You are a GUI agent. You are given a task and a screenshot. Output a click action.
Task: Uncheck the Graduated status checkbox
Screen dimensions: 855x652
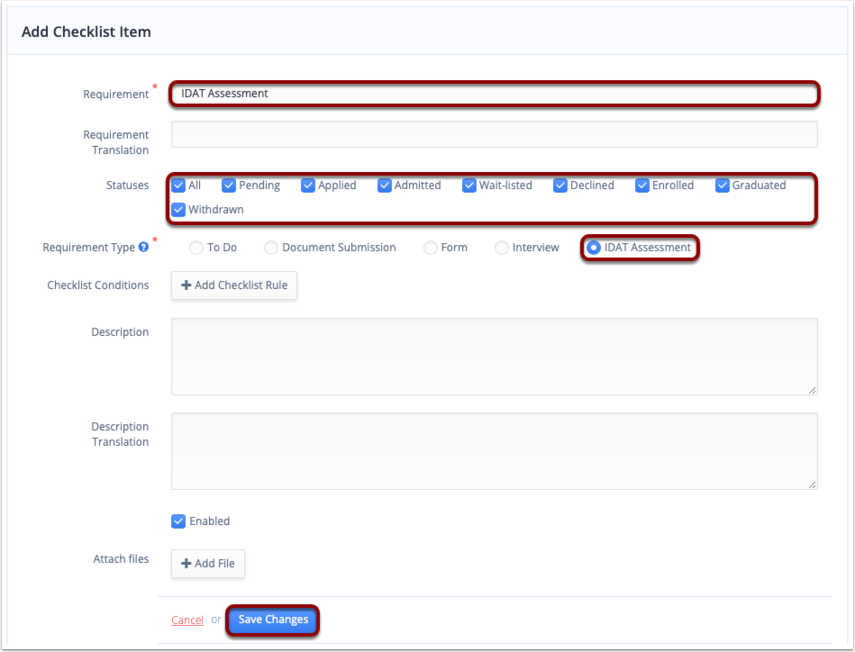pyautogui.click(x=723, y=185)
